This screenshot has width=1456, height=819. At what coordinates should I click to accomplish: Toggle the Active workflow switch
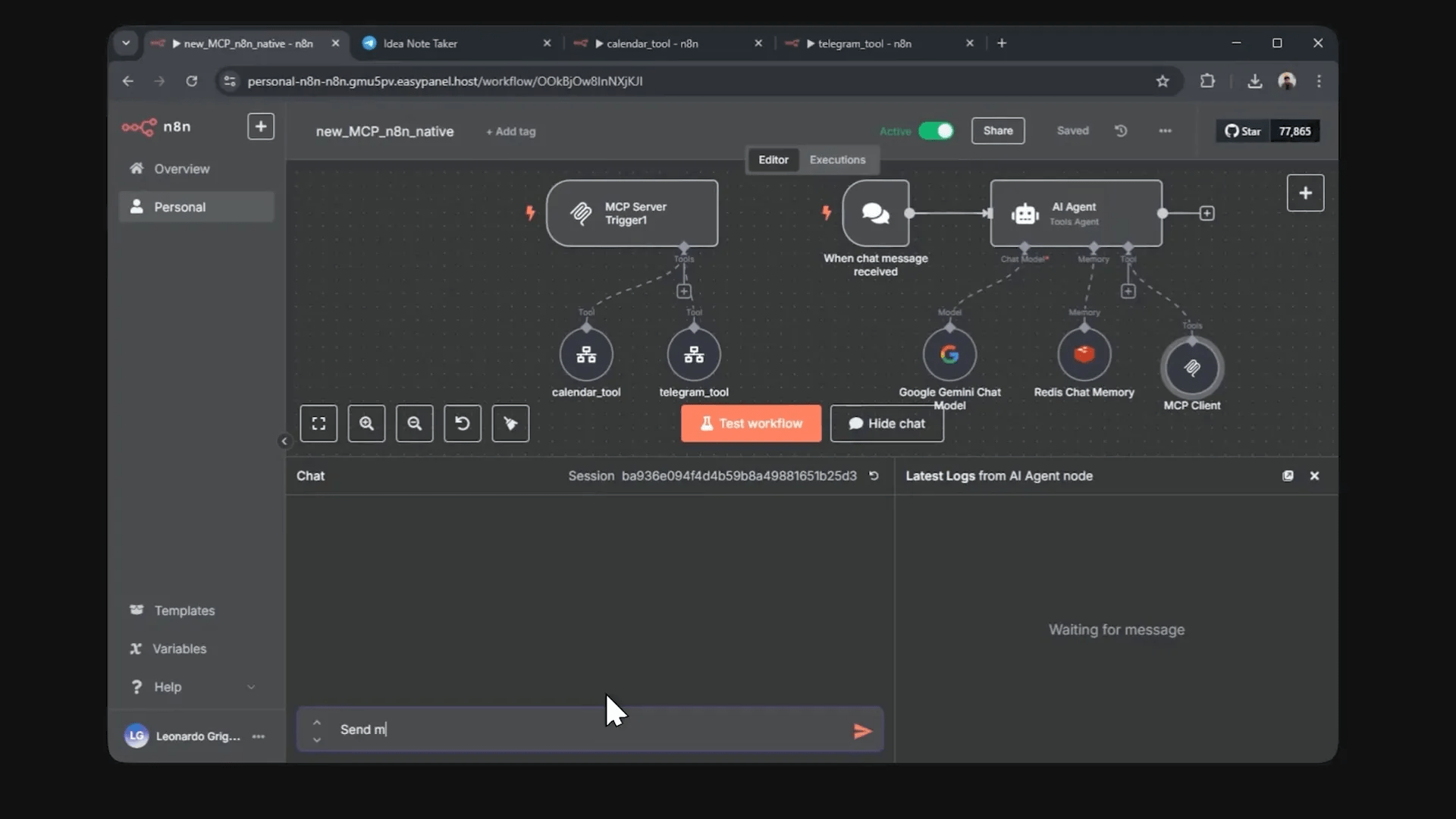pos(936,130)
